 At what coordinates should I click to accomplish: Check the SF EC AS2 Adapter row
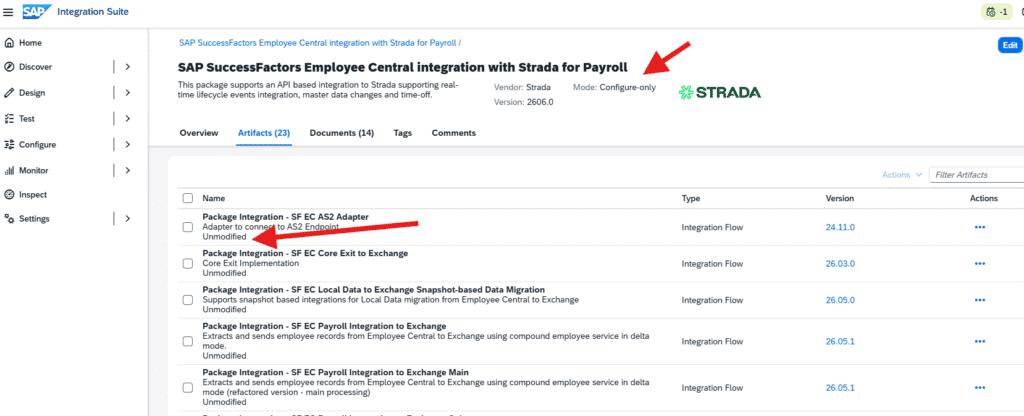point(188,227)
